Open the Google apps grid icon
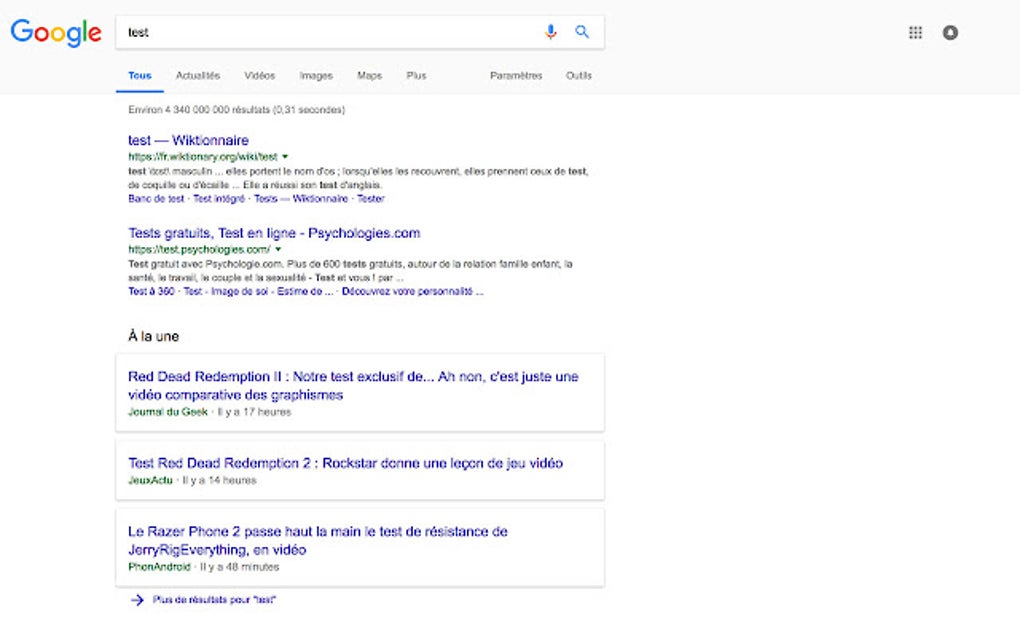The height and width of the screenshot is (638, 1020). [x=915, y=33]
